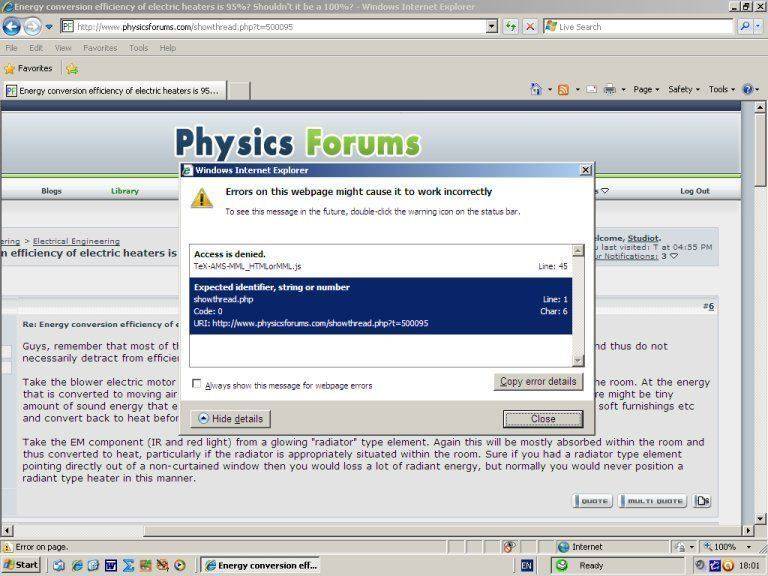Launch Microsoft Word from Quick Launch
This screenshot has width=768, height=576.
[111, 565]
